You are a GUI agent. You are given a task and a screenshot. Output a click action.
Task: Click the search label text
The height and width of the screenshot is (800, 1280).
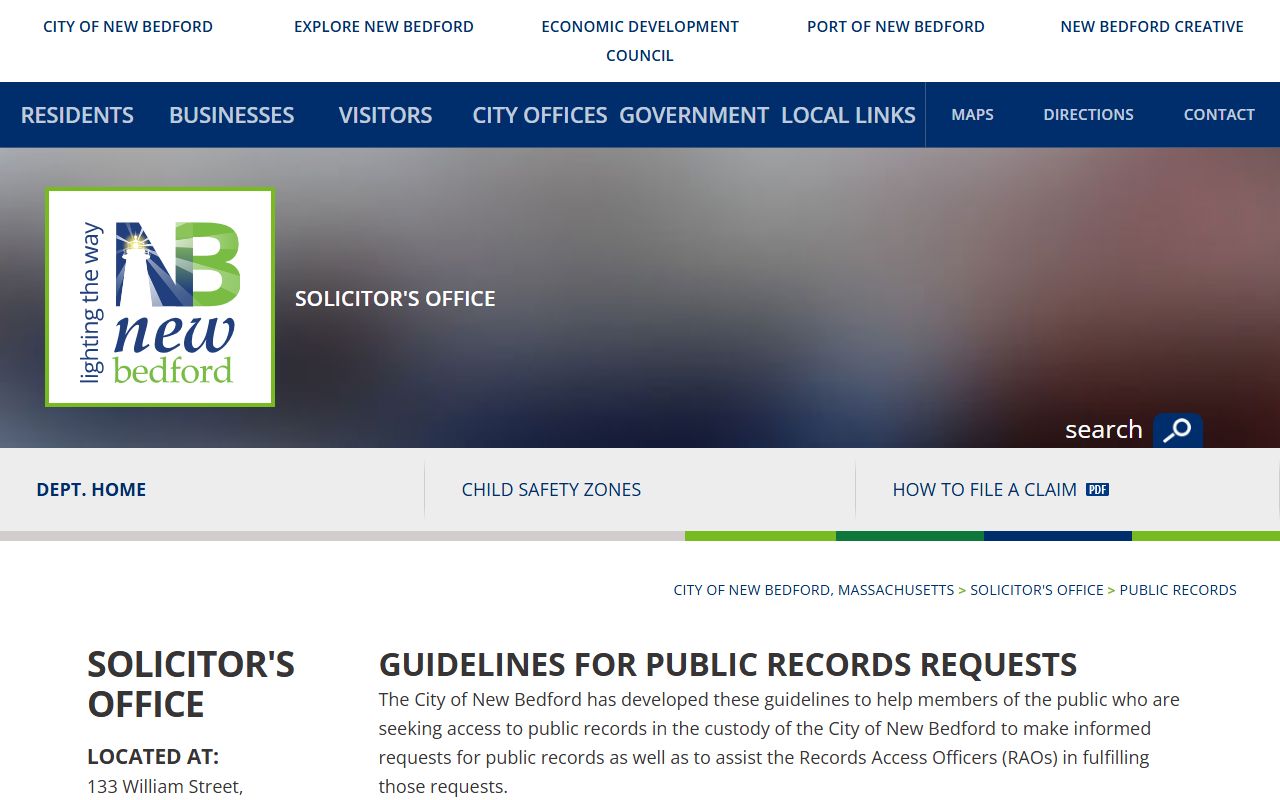pos(1104,430)
